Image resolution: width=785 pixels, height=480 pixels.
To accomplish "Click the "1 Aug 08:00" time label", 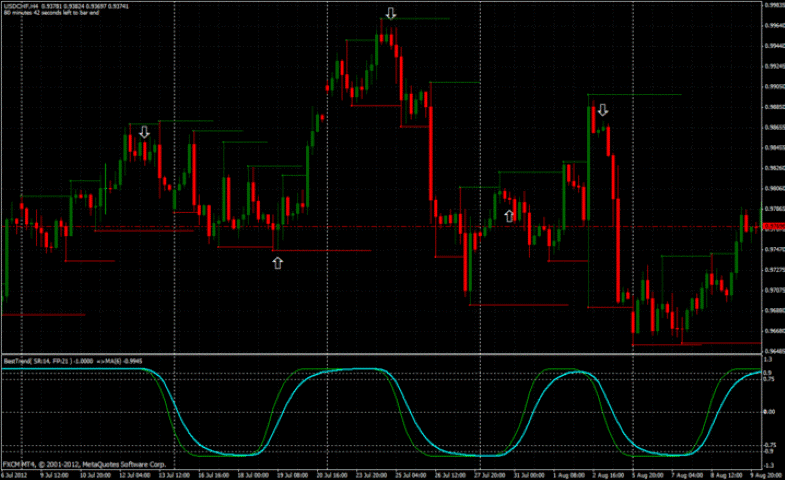I will point(569,475).
